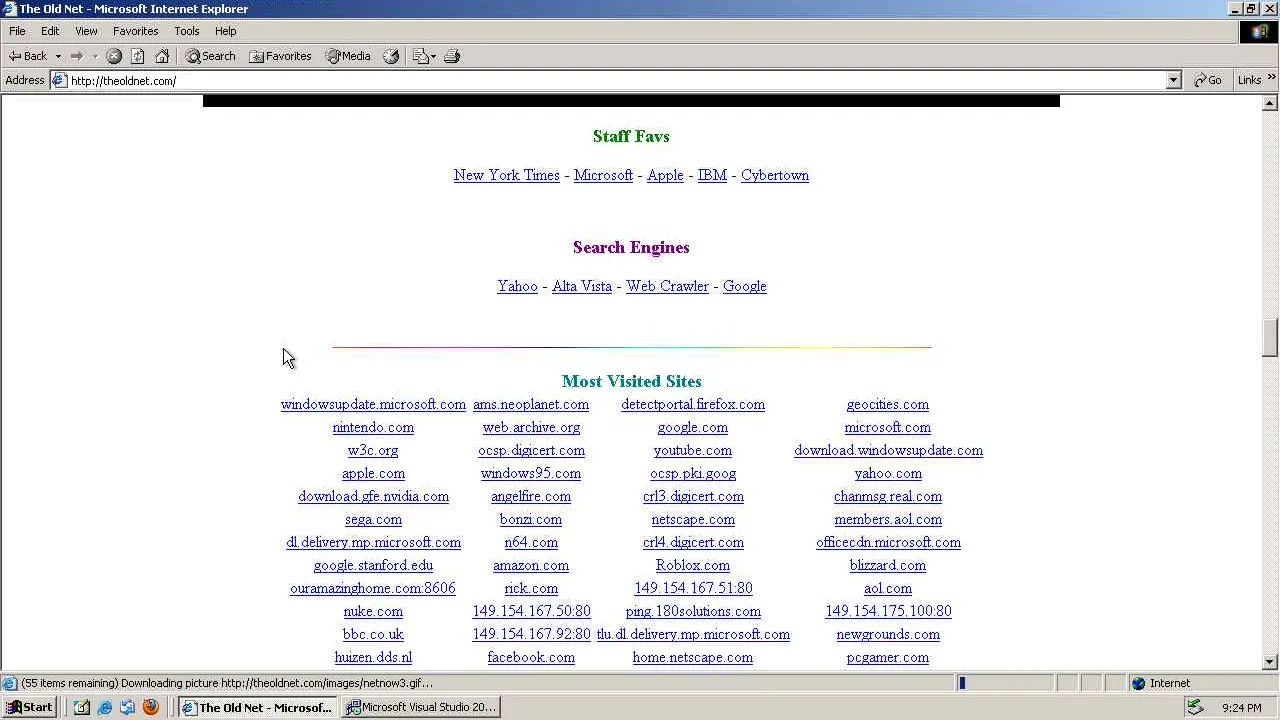
Task: Show the Favorites pane
Action: tap(281, 56)
